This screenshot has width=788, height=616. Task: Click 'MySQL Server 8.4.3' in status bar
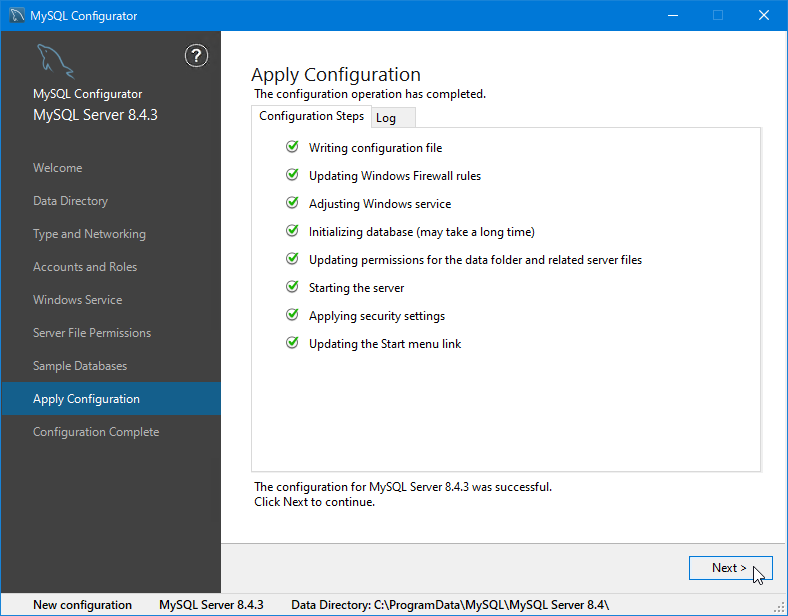tap(211, 605)
